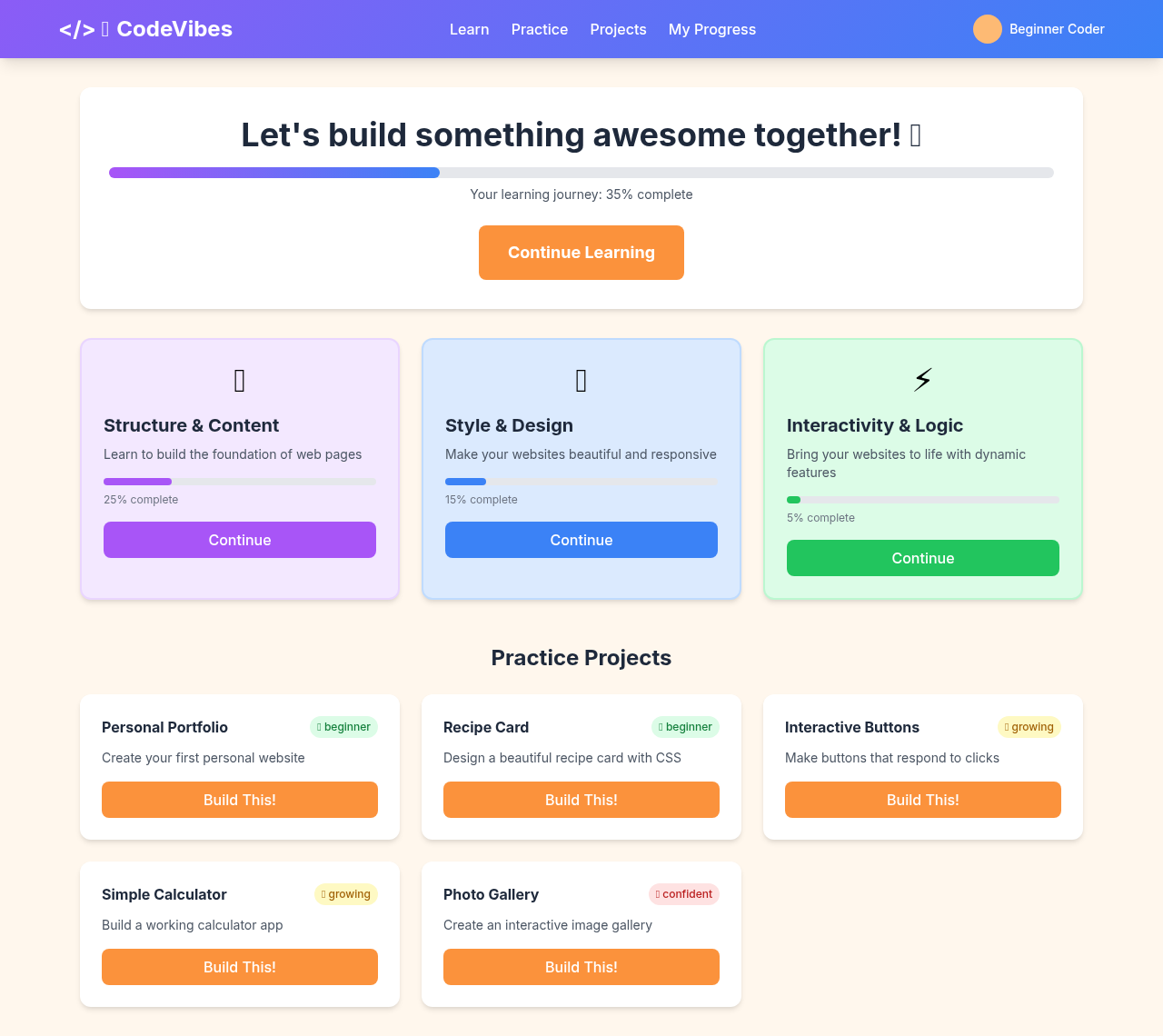This screenshot has height=1036, width=1163.
Task: Select the Interactivity & Logic lightning icon
Action: click(x=922, y=379)
